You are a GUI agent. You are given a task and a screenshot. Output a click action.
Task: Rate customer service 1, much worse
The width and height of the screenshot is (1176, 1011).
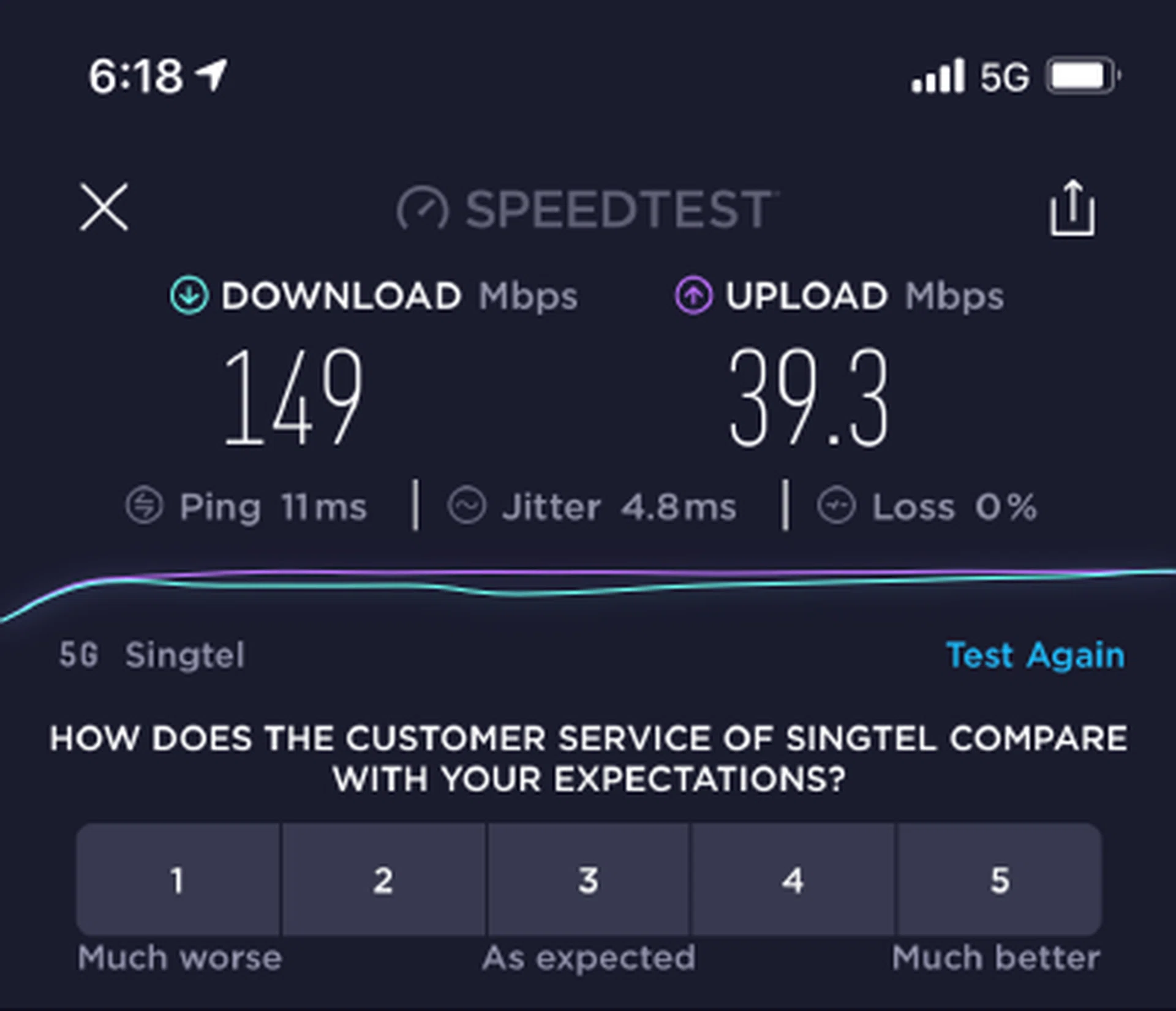coord(178,879)
